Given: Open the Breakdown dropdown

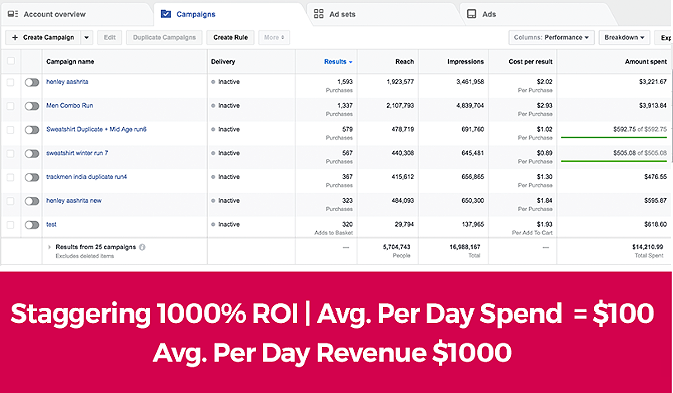Looking at the screenshot, I should point(624,38).
